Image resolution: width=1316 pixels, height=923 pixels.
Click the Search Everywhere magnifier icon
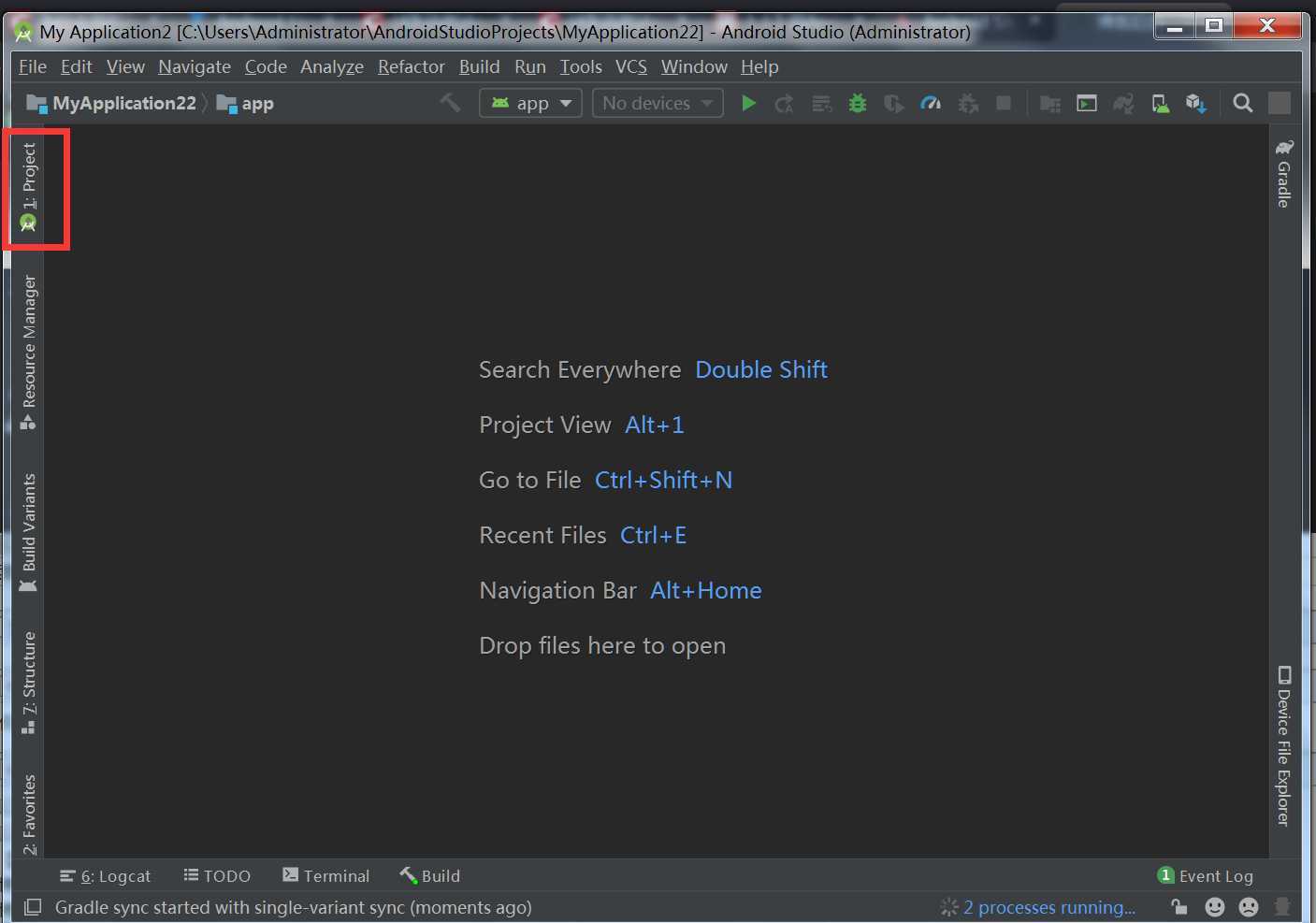coord(1243,103)
